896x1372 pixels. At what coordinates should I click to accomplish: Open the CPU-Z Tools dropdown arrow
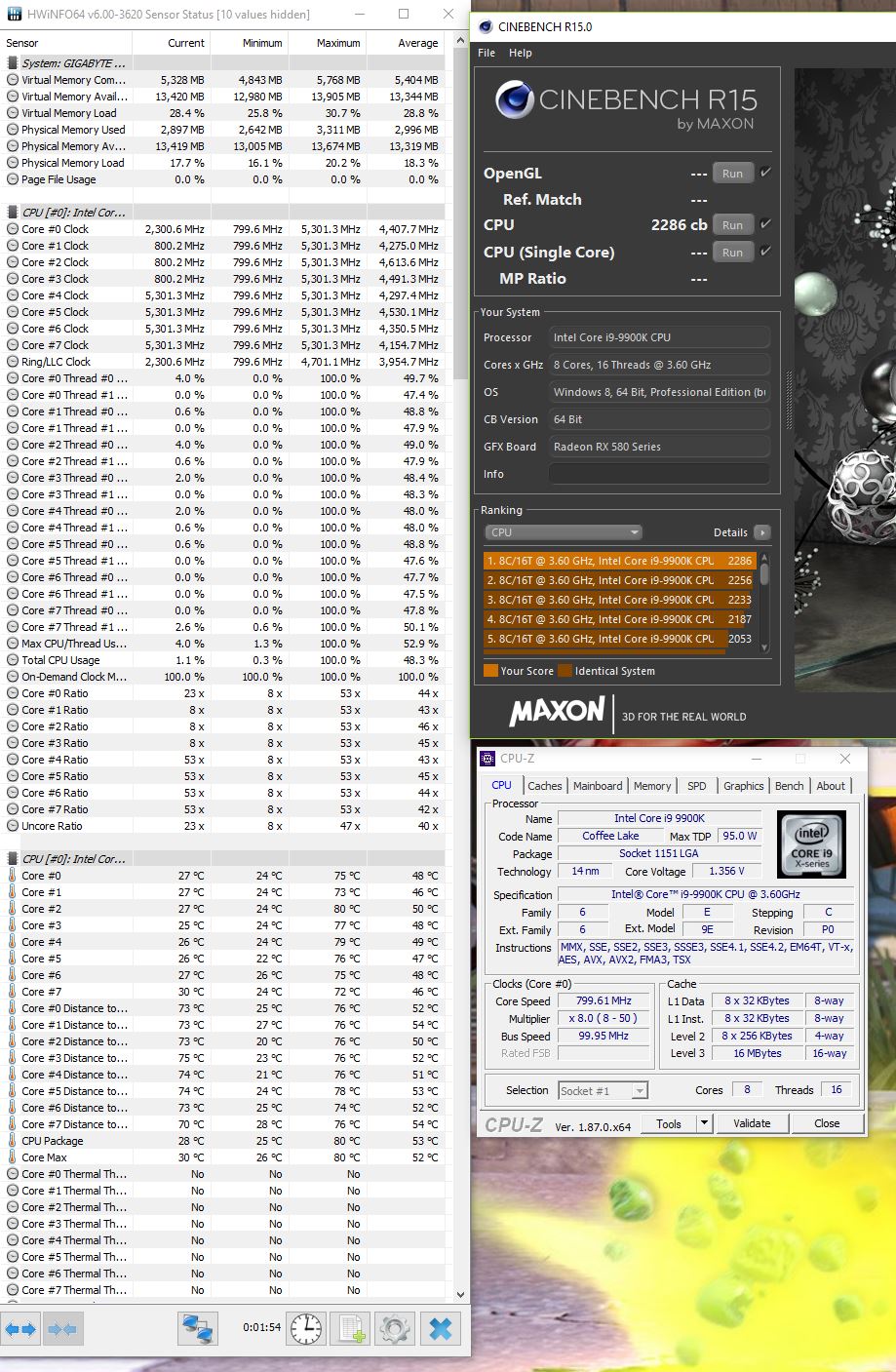(704, 1123)
